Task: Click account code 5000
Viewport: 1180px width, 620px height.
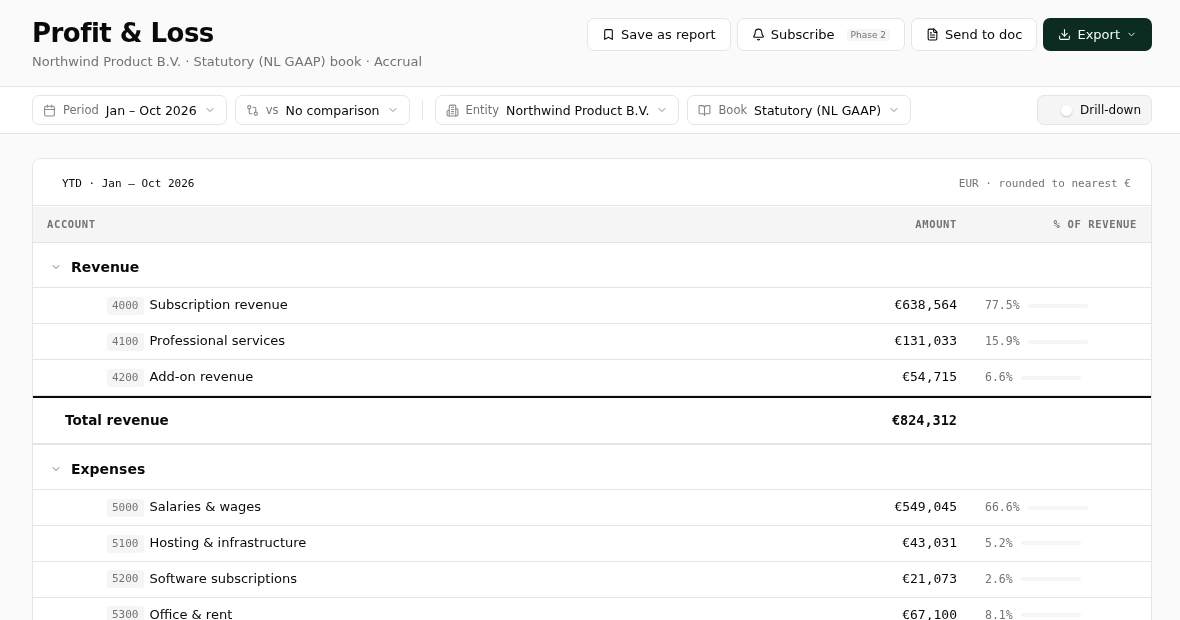Action: click(125, 508)
